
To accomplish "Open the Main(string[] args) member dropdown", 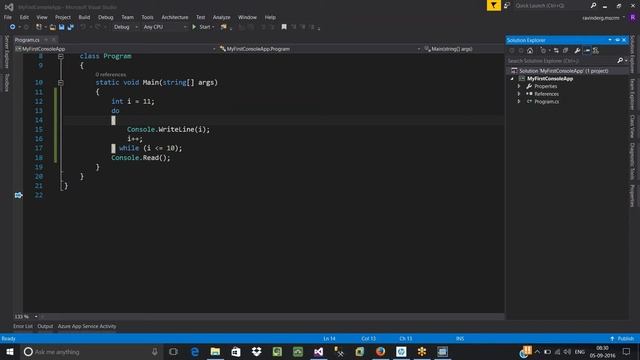I will [463, 49].
